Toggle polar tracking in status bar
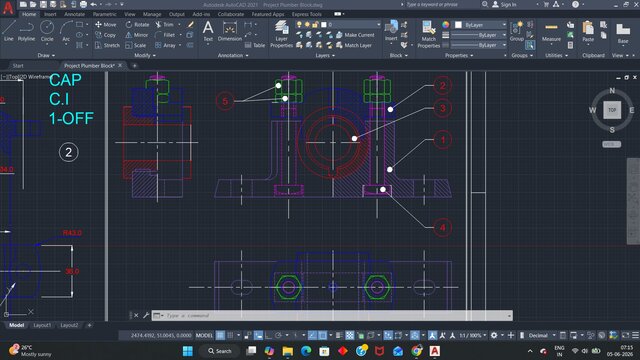Image resolution: width=640 pixels, height=360 pixels. click(x=279, y=335)
